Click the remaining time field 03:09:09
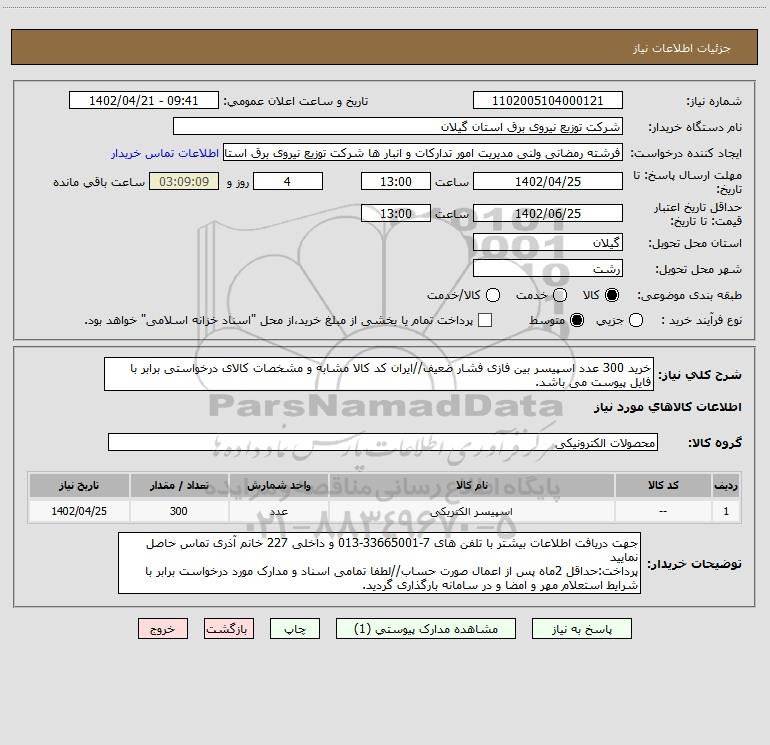This screenshot has width=770, height=745. pyautogui.click(x=184, y=181)
